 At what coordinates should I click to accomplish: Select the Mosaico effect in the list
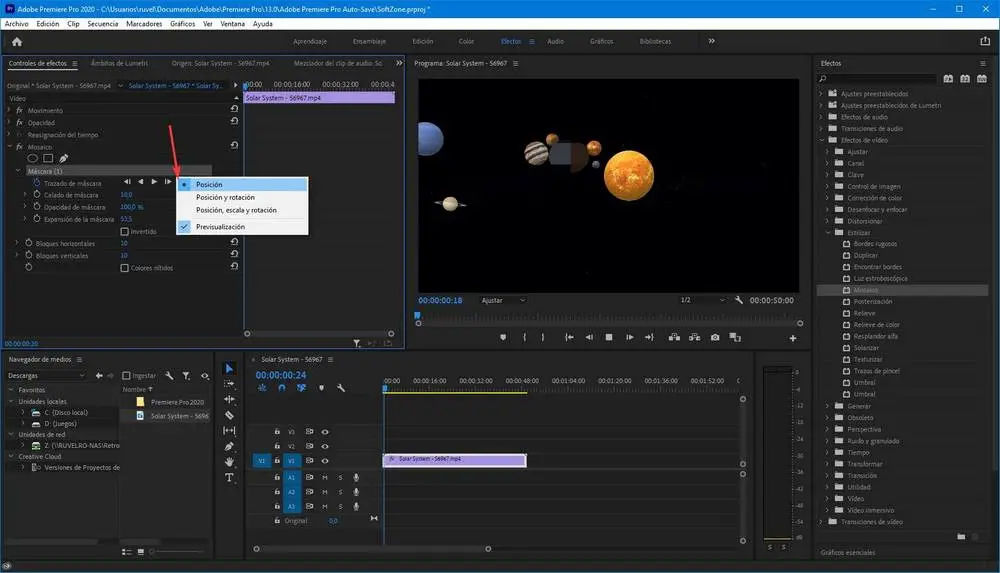point(866,290)
